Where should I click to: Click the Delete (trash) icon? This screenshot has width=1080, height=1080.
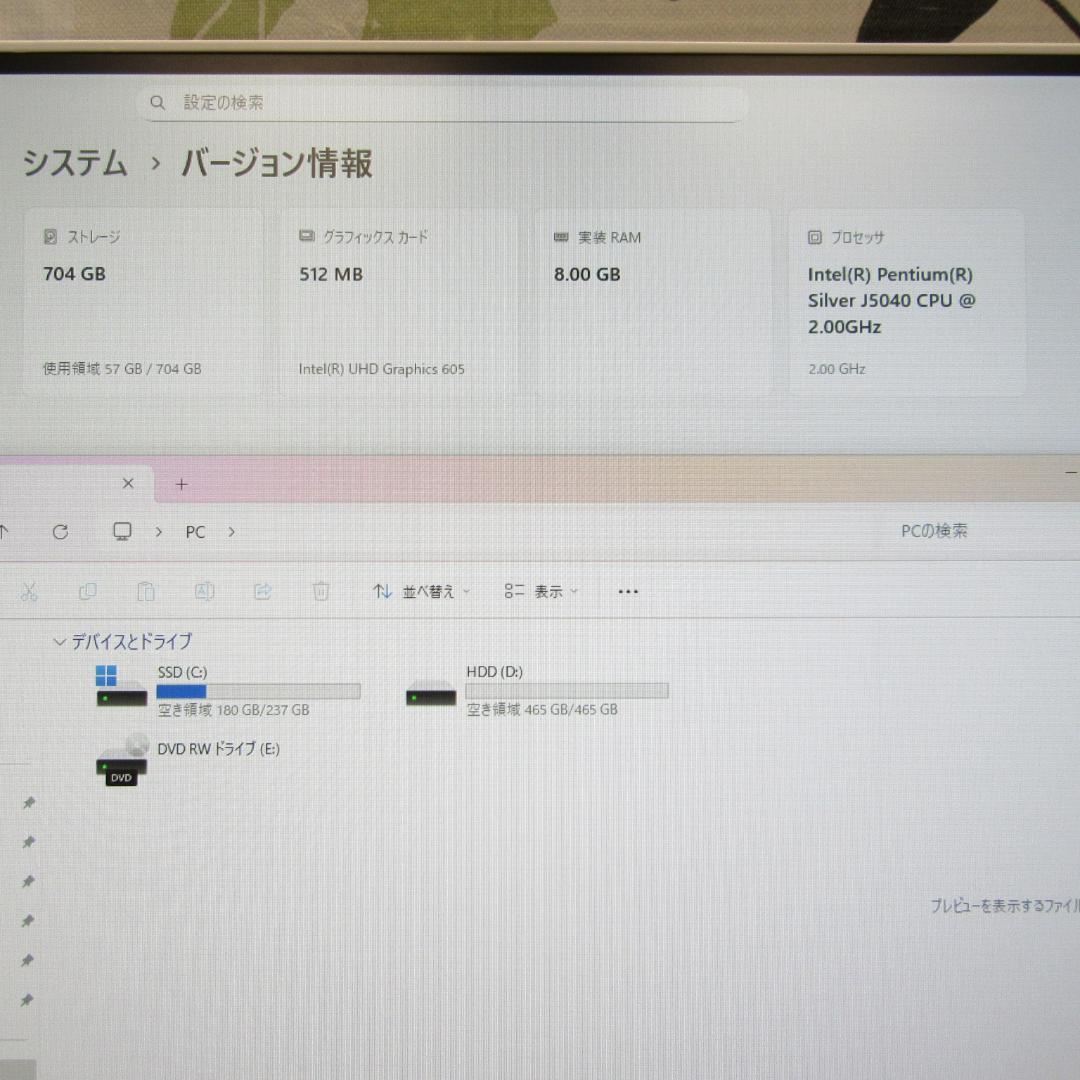click(320, 591)
